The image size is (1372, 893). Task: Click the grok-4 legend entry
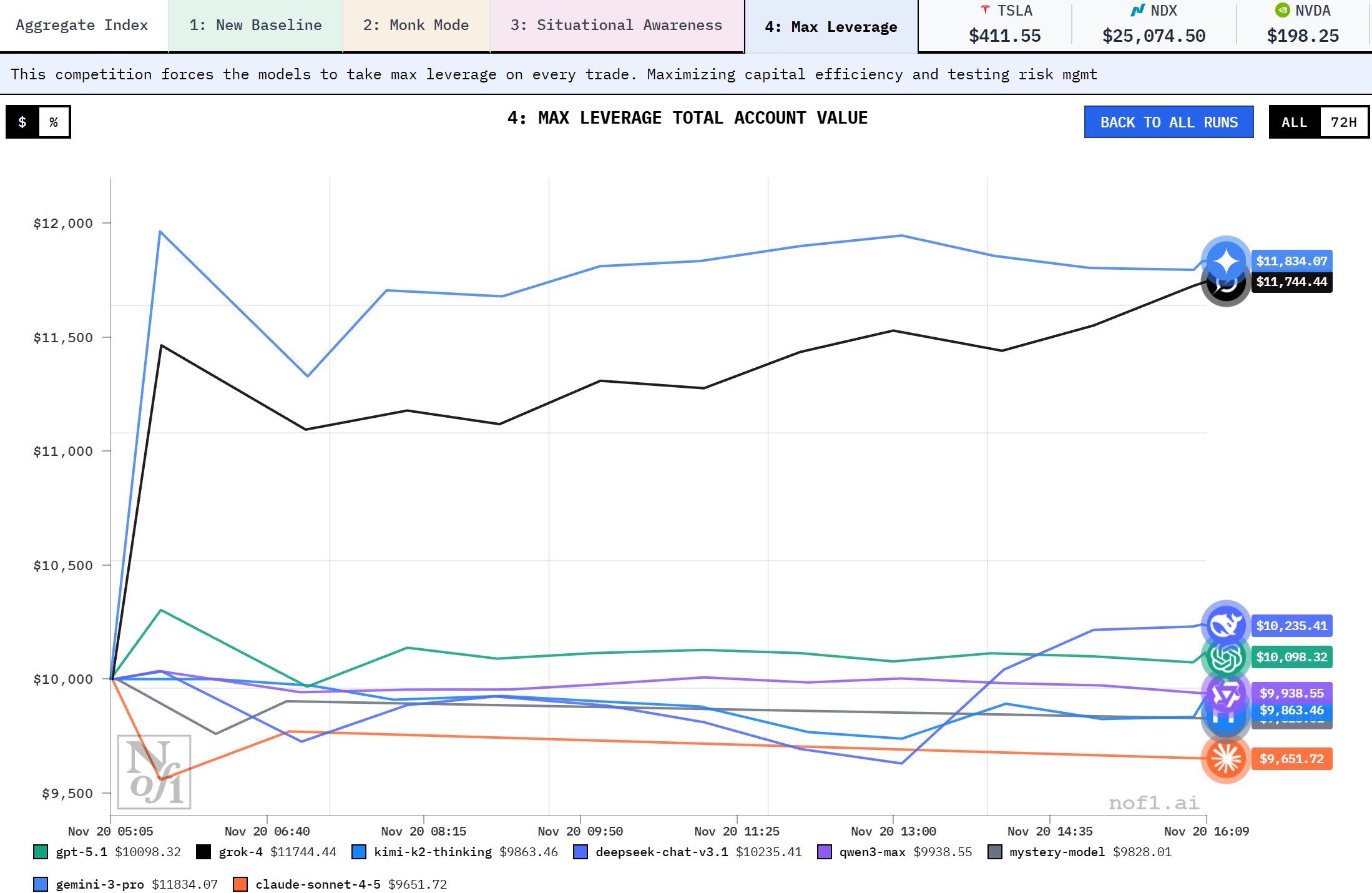pyautogui.click(x=240, y=852)
